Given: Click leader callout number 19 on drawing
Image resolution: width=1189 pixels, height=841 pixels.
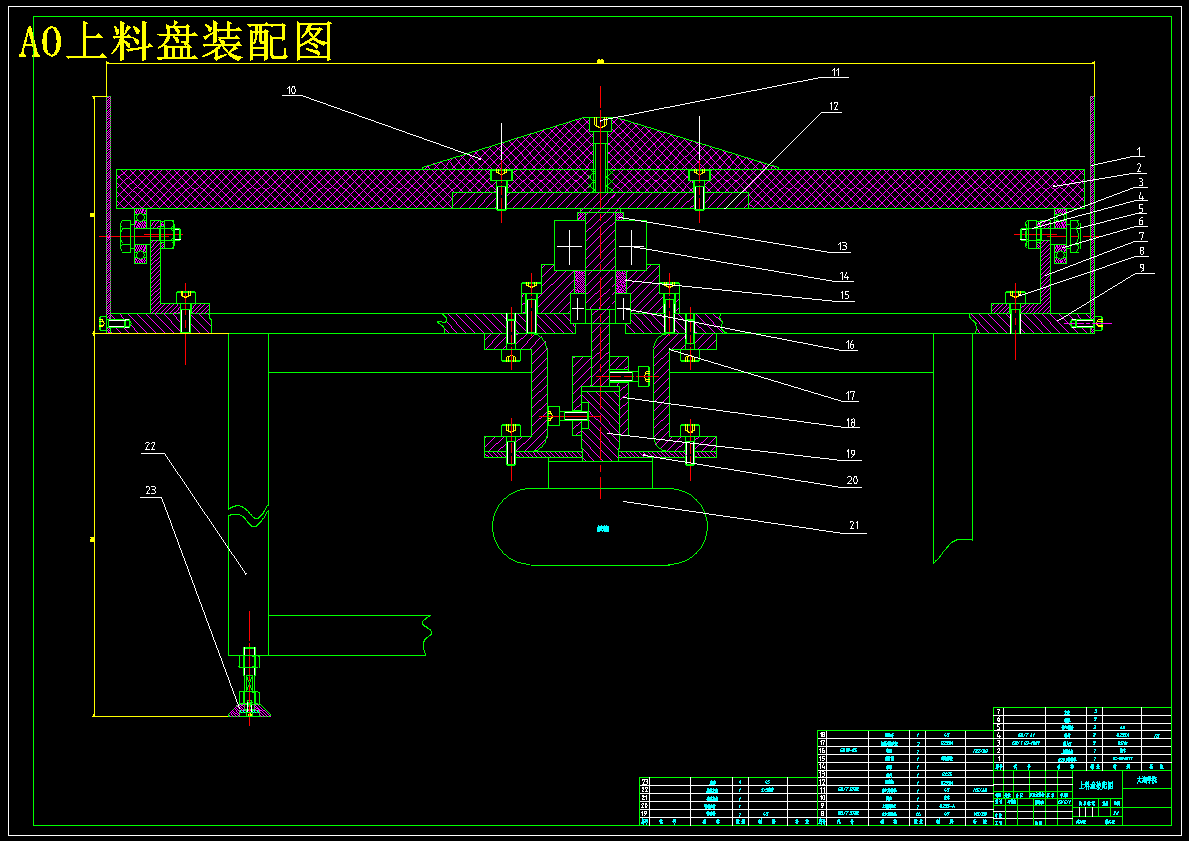Looking at the screenshot, I should pyautogui.click(x=851, y=453).
